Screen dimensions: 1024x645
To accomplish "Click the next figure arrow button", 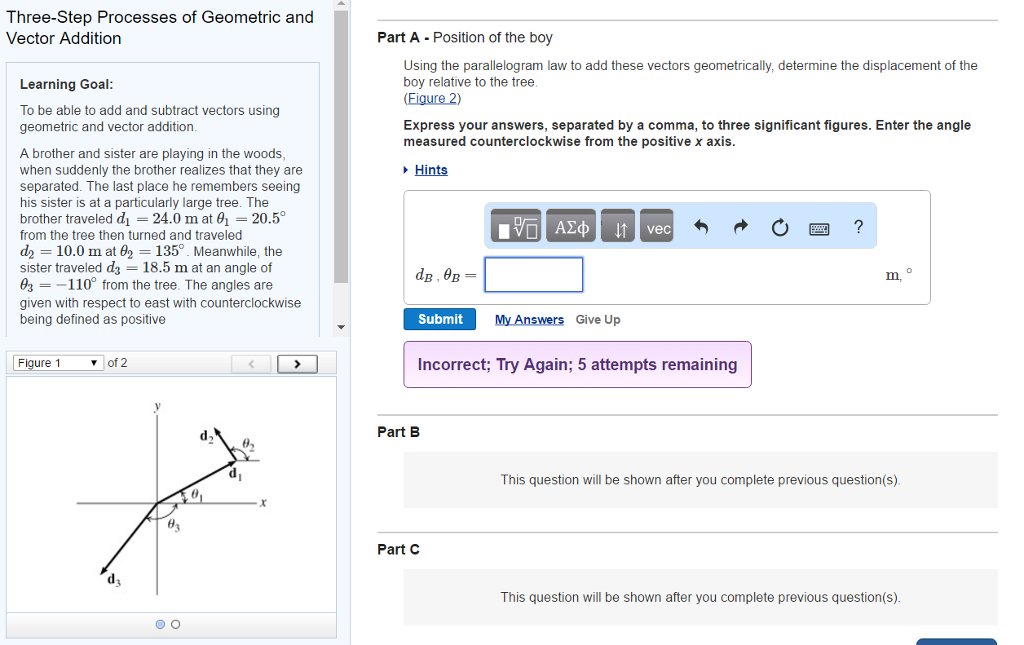I will [297, 363].
